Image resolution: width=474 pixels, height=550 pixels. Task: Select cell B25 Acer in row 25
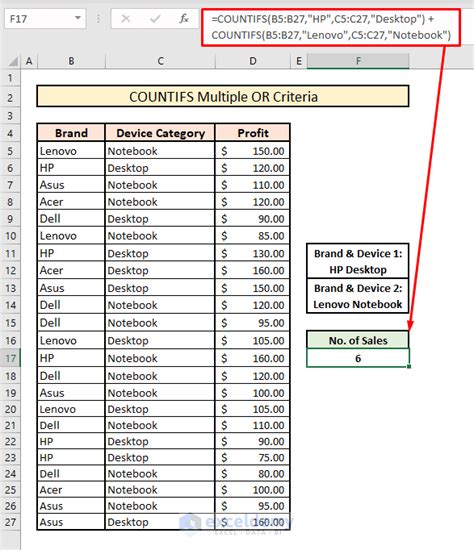click(71, 489)
